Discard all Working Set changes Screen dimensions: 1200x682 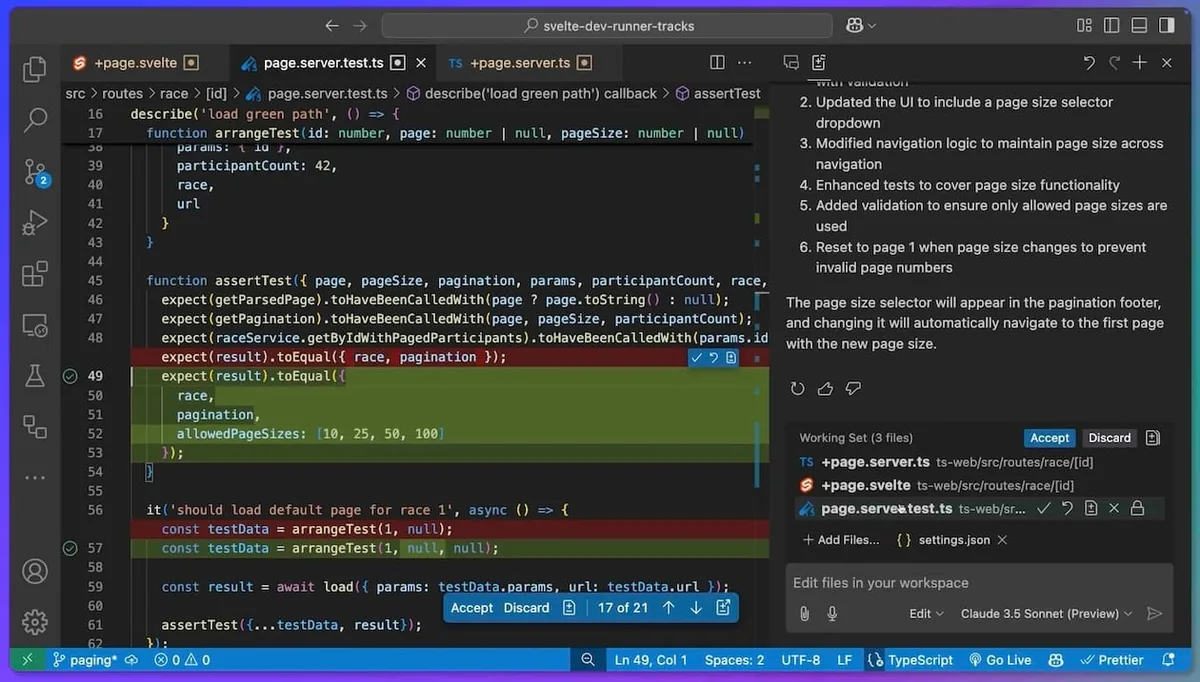[x=1110, y=438]
